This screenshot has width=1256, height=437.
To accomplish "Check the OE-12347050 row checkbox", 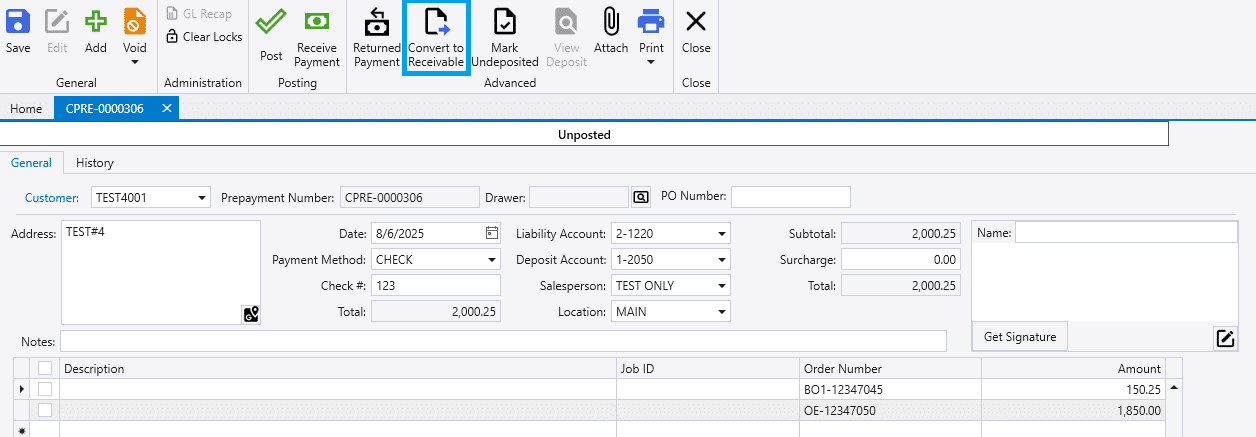I will (45, 409).
